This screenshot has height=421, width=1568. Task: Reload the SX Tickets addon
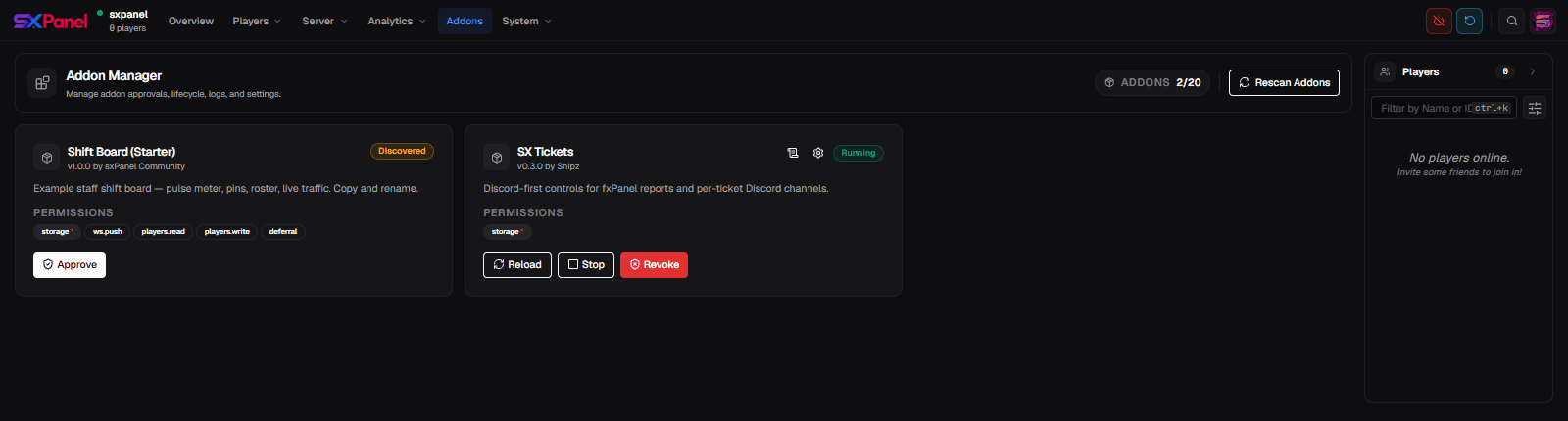pyautogui.click(x=517, y=264)
